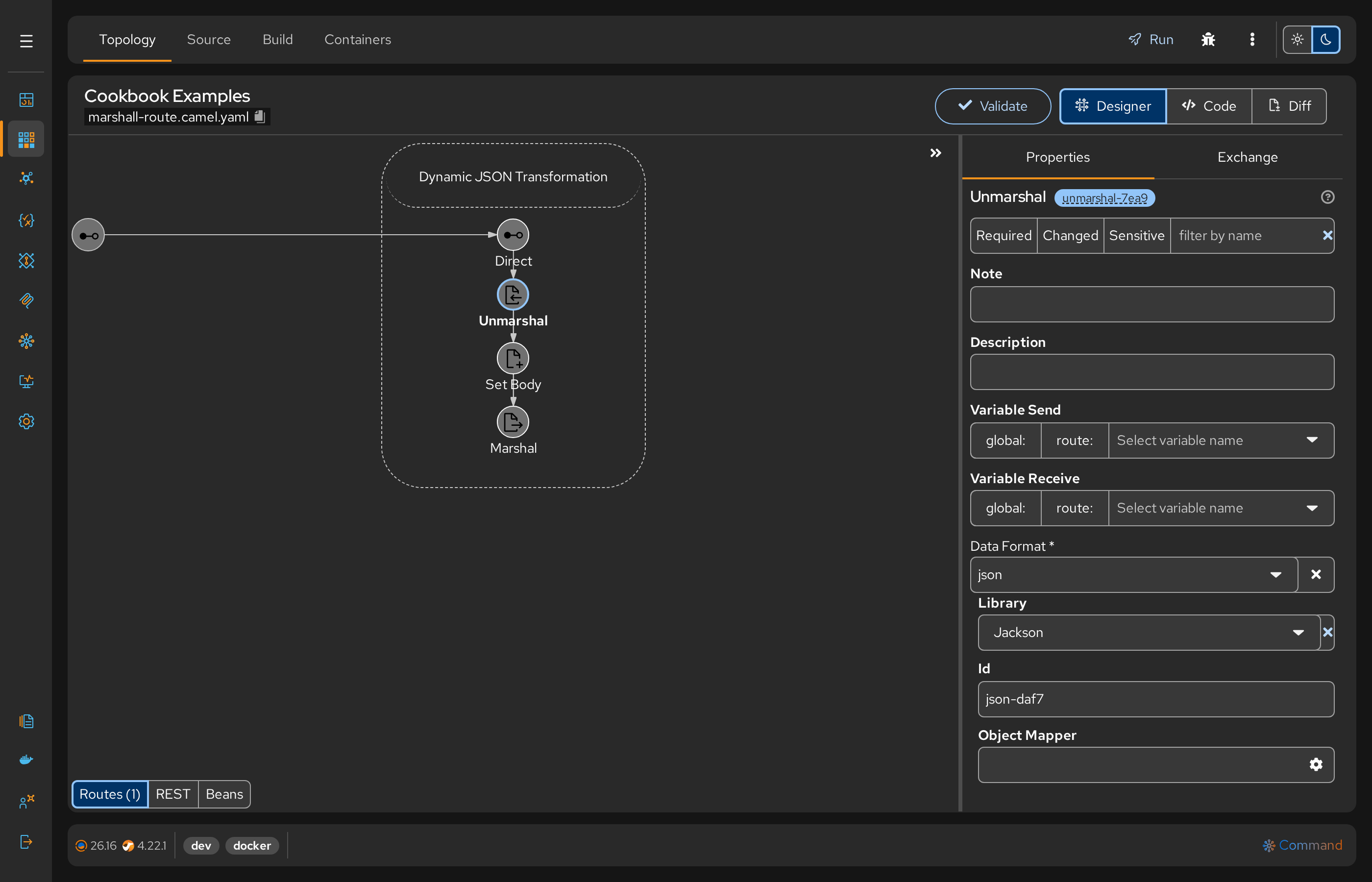Open the Exchange tab

click(x=1248, y=157)
